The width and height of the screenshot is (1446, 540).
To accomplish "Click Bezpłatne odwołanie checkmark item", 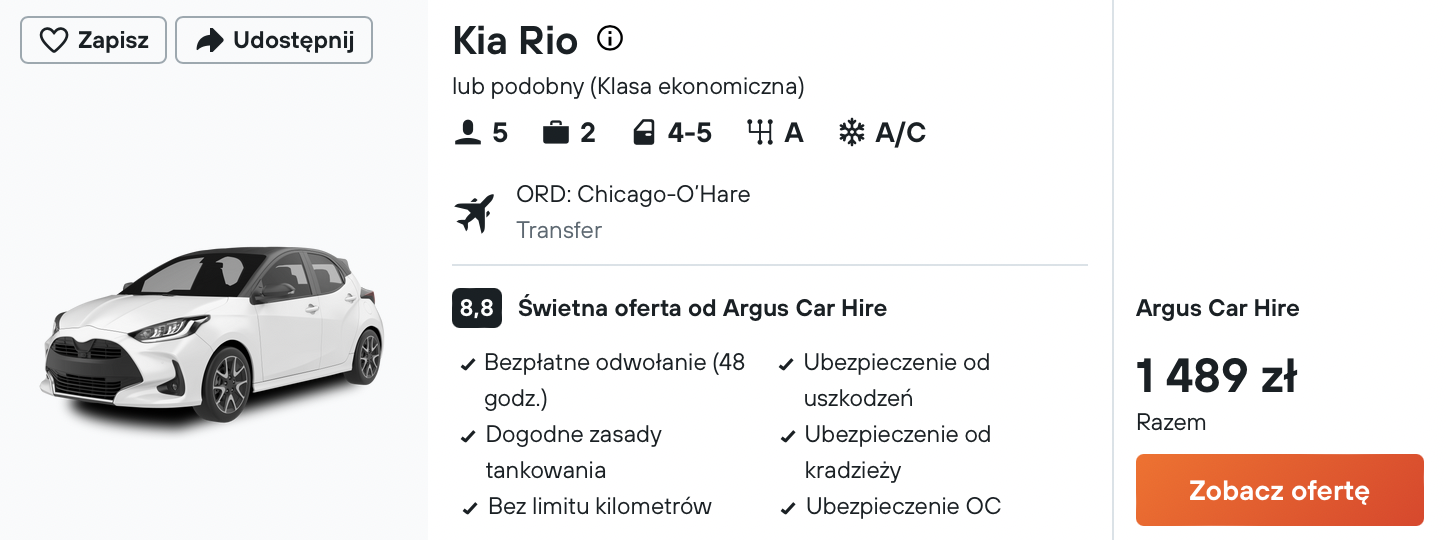I will point(604,380).
